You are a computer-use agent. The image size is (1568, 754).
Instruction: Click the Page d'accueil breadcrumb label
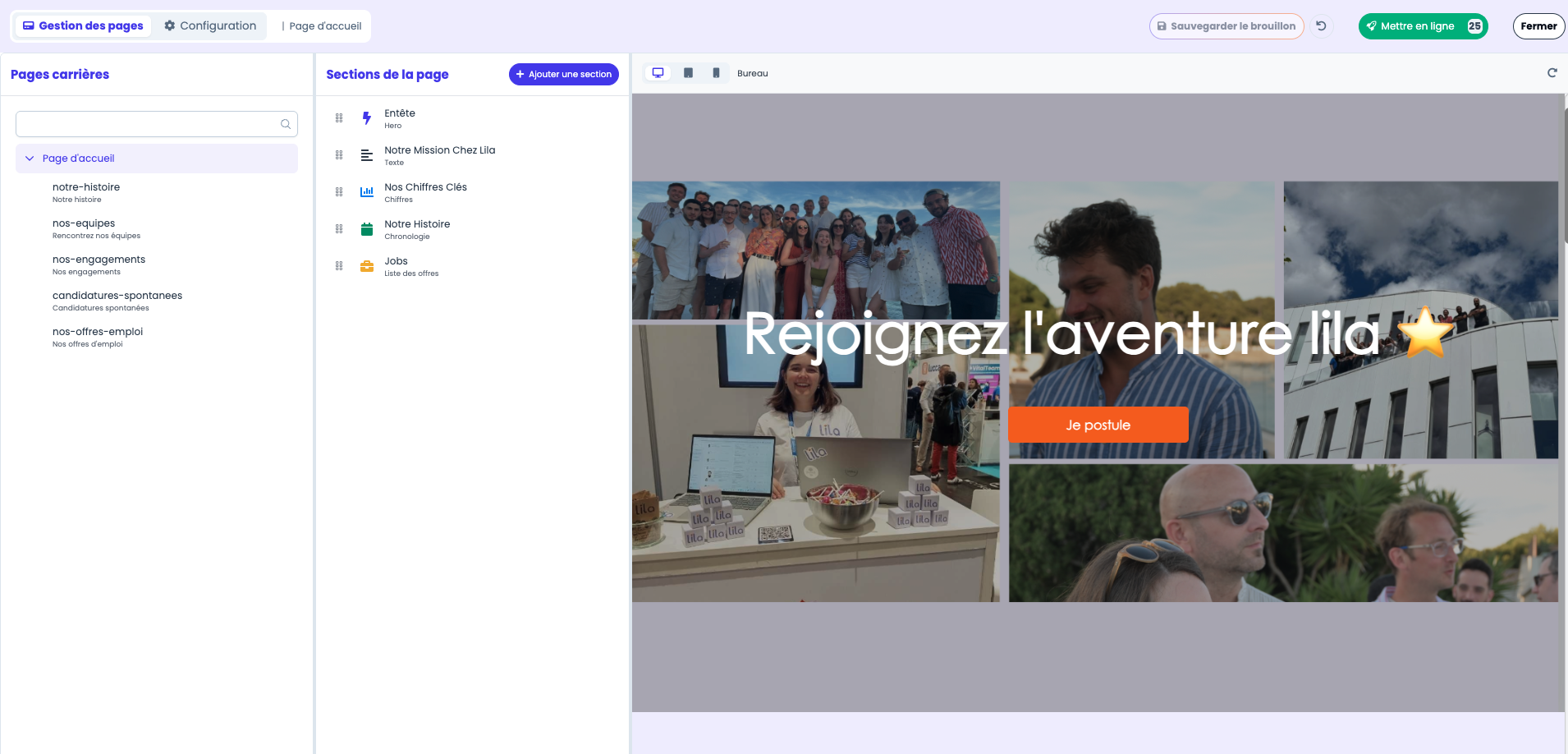(x=325, y=26)
